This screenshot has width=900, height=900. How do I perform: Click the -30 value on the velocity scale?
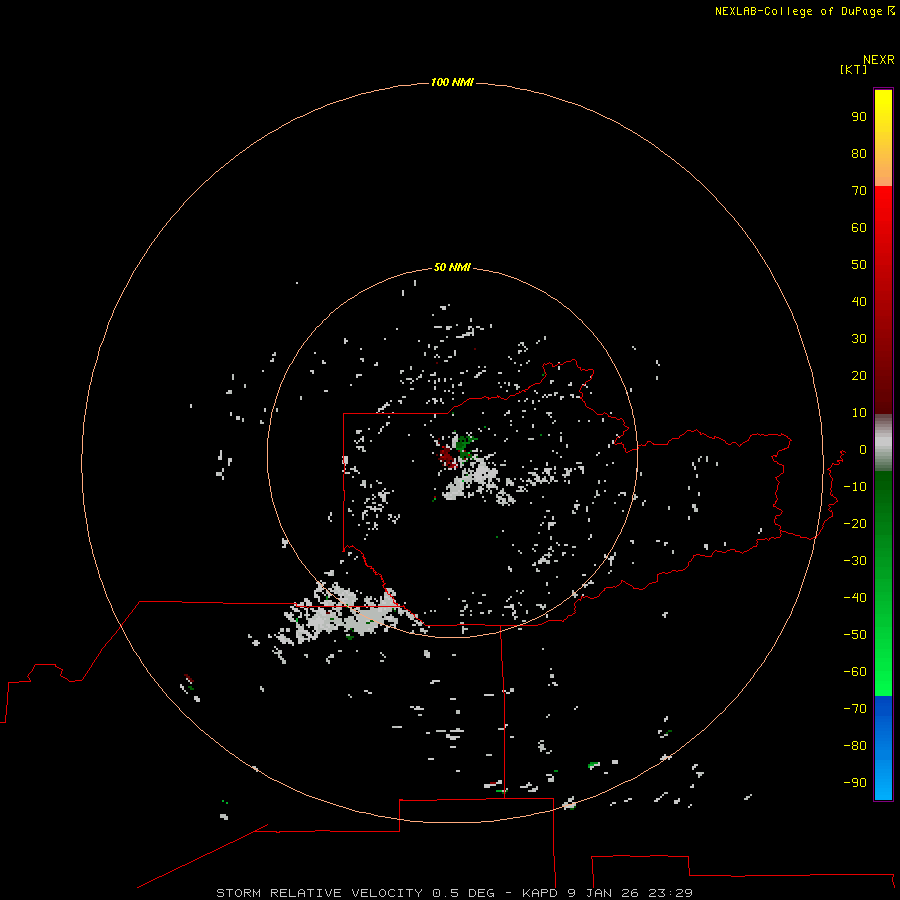coord(855,561)
